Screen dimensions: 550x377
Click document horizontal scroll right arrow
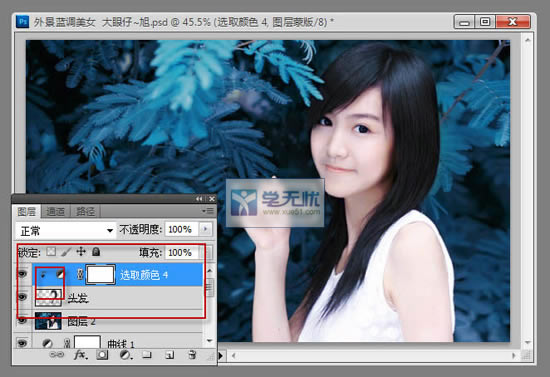coord(514,356)
